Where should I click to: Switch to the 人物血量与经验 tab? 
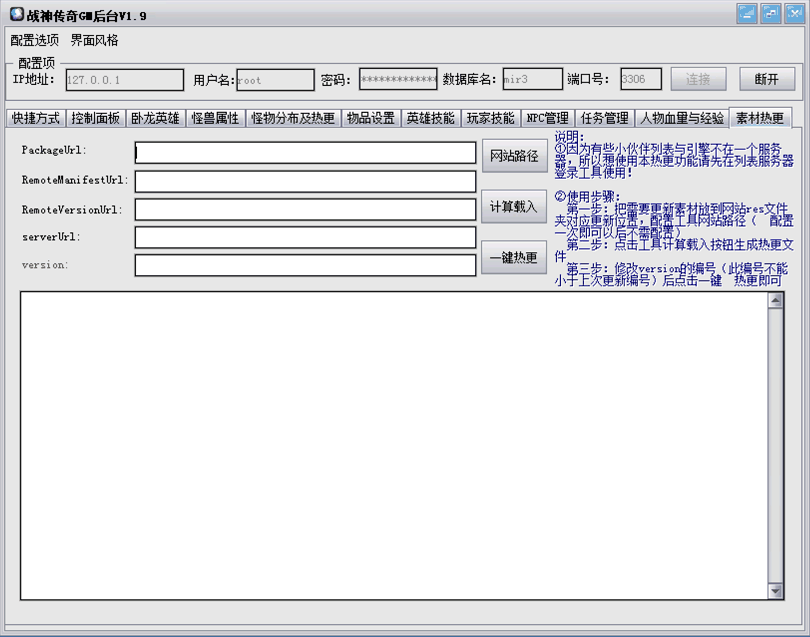(682, 118)
